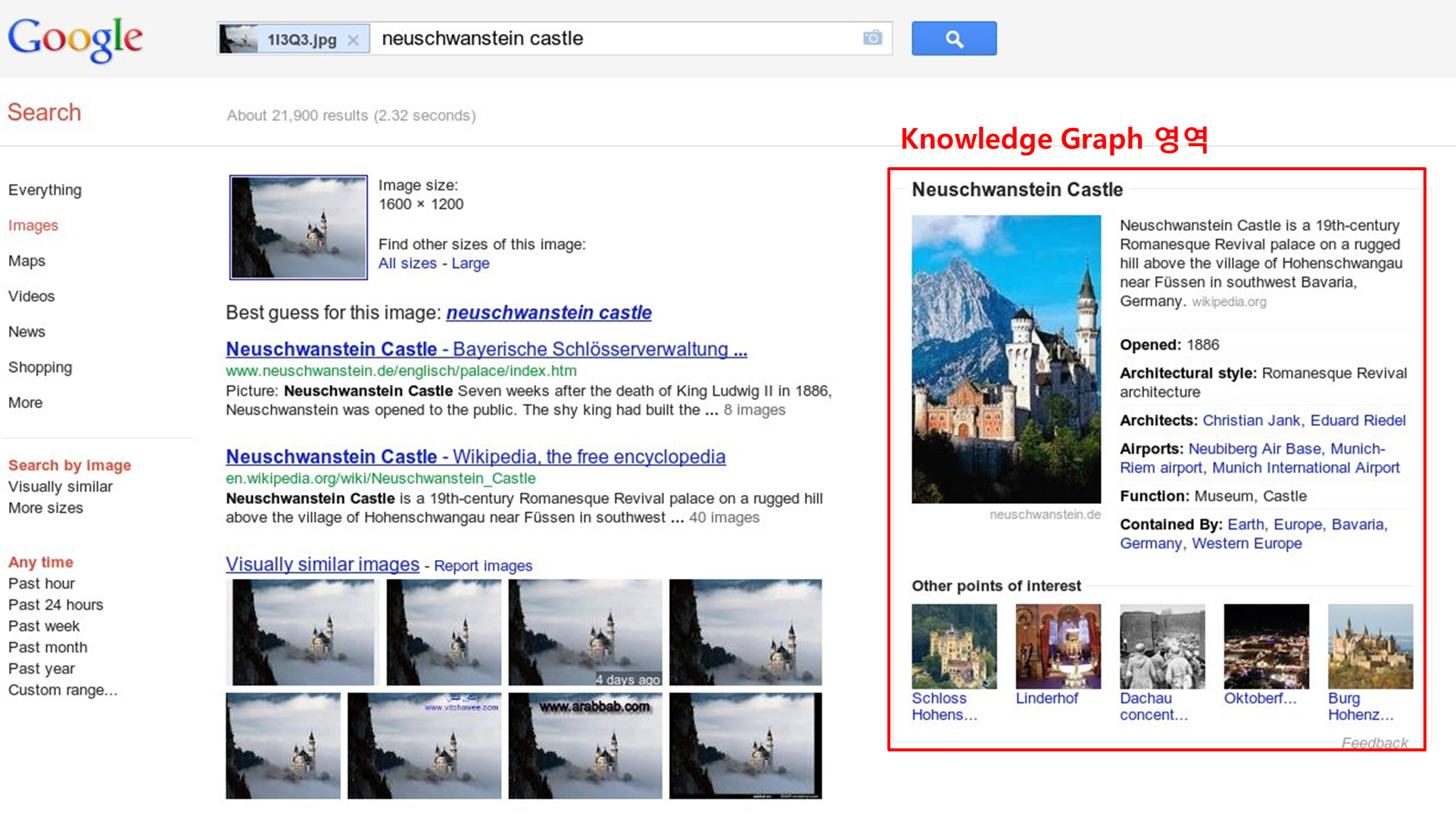The width and height of the screenshot is (1456, 818).
Task: Click en.wikipedia.org green result URL
Action: coord(380,478)
